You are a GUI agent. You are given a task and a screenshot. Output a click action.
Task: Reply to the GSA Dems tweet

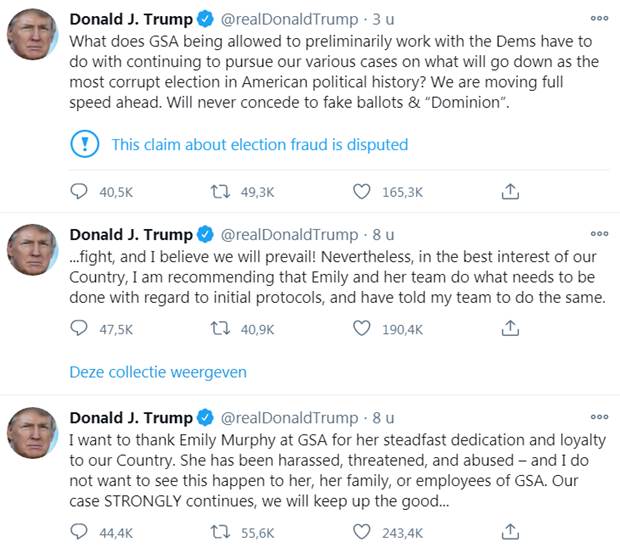(x=79, y=190)
